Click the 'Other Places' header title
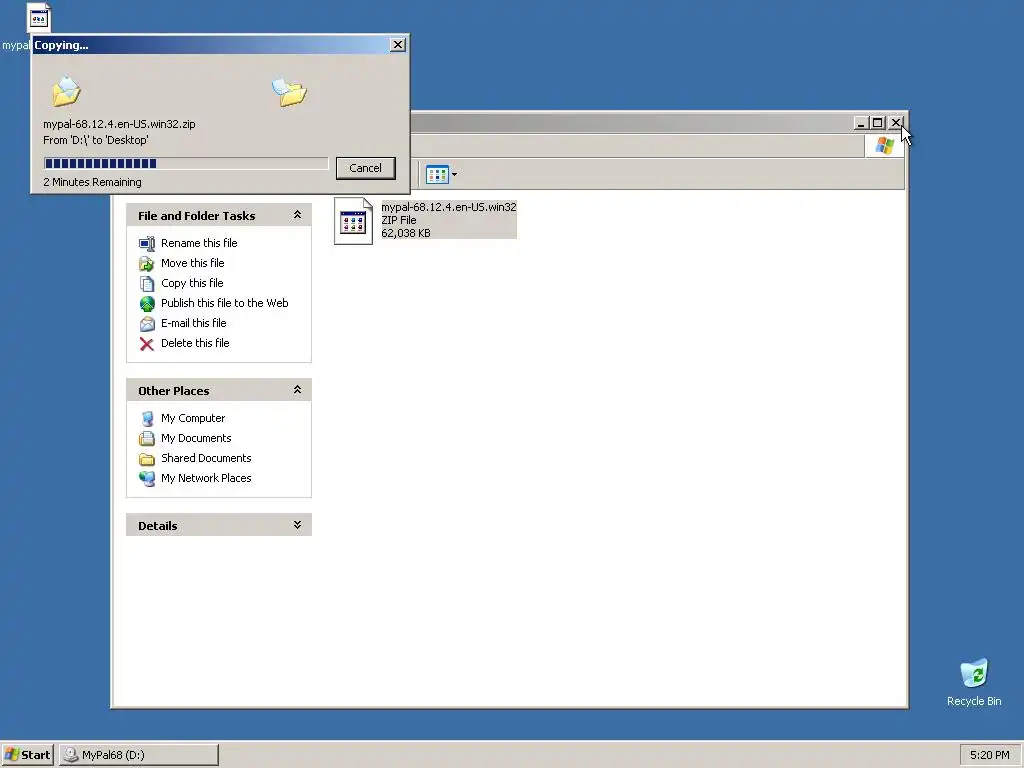1024x768 pixels. (174, 391)
